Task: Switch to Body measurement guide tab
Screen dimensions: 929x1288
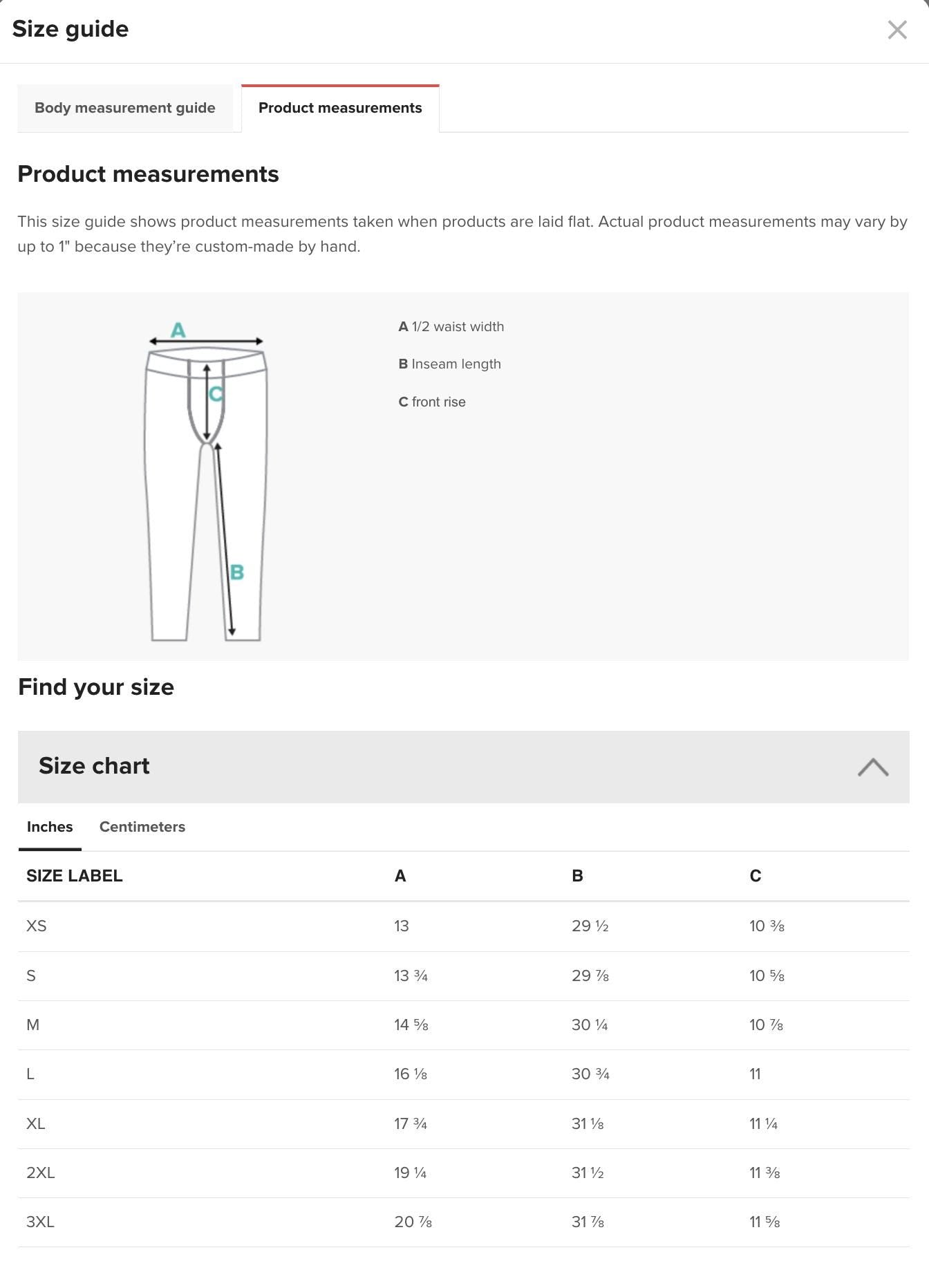Action: point(125,108)
